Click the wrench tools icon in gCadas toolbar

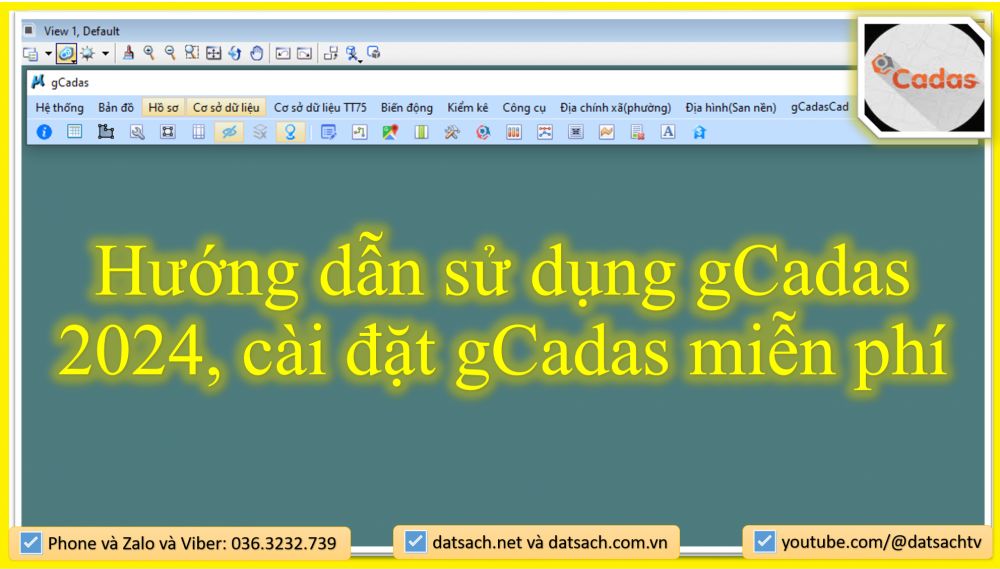[x=452, y=131]
